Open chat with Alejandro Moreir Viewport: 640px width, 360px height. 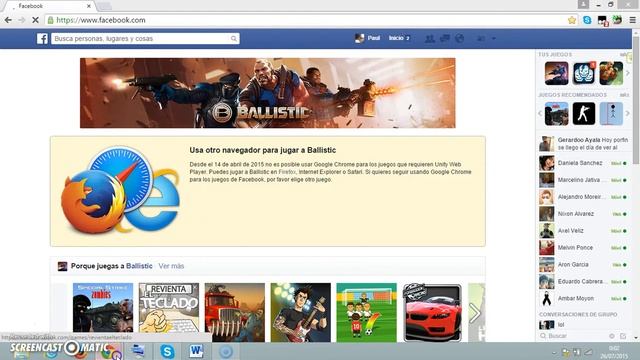(x=584, y=197)
